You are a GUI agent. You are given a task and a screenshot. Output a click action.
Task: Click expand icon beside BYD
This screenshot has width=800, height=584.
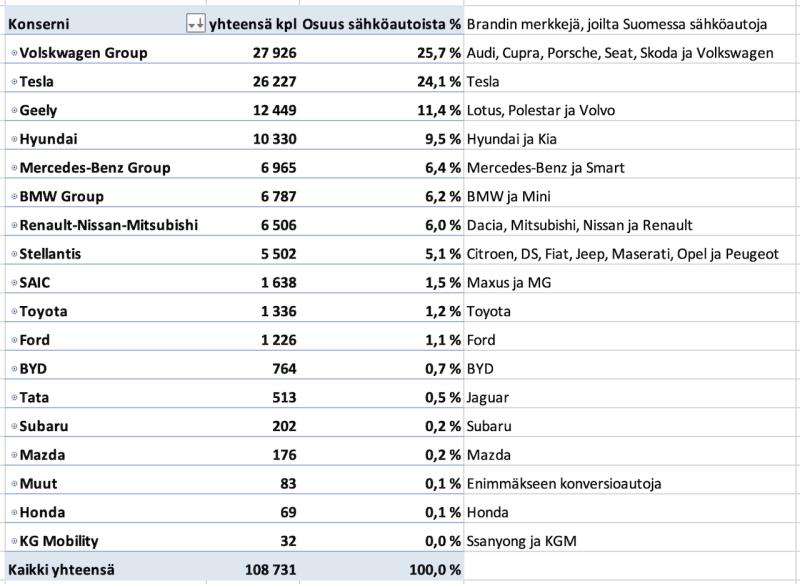13,369
